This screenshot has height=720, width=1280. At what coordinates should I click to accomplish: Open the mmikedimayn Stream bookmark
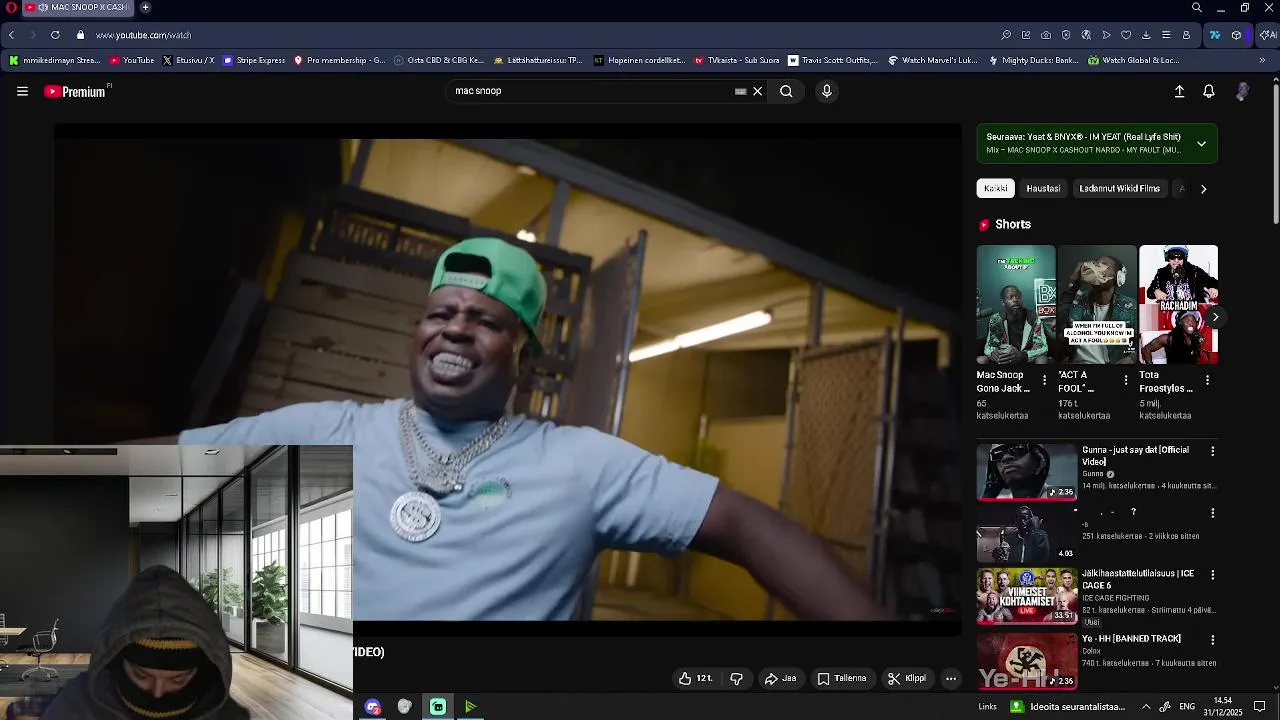[55, 60]
